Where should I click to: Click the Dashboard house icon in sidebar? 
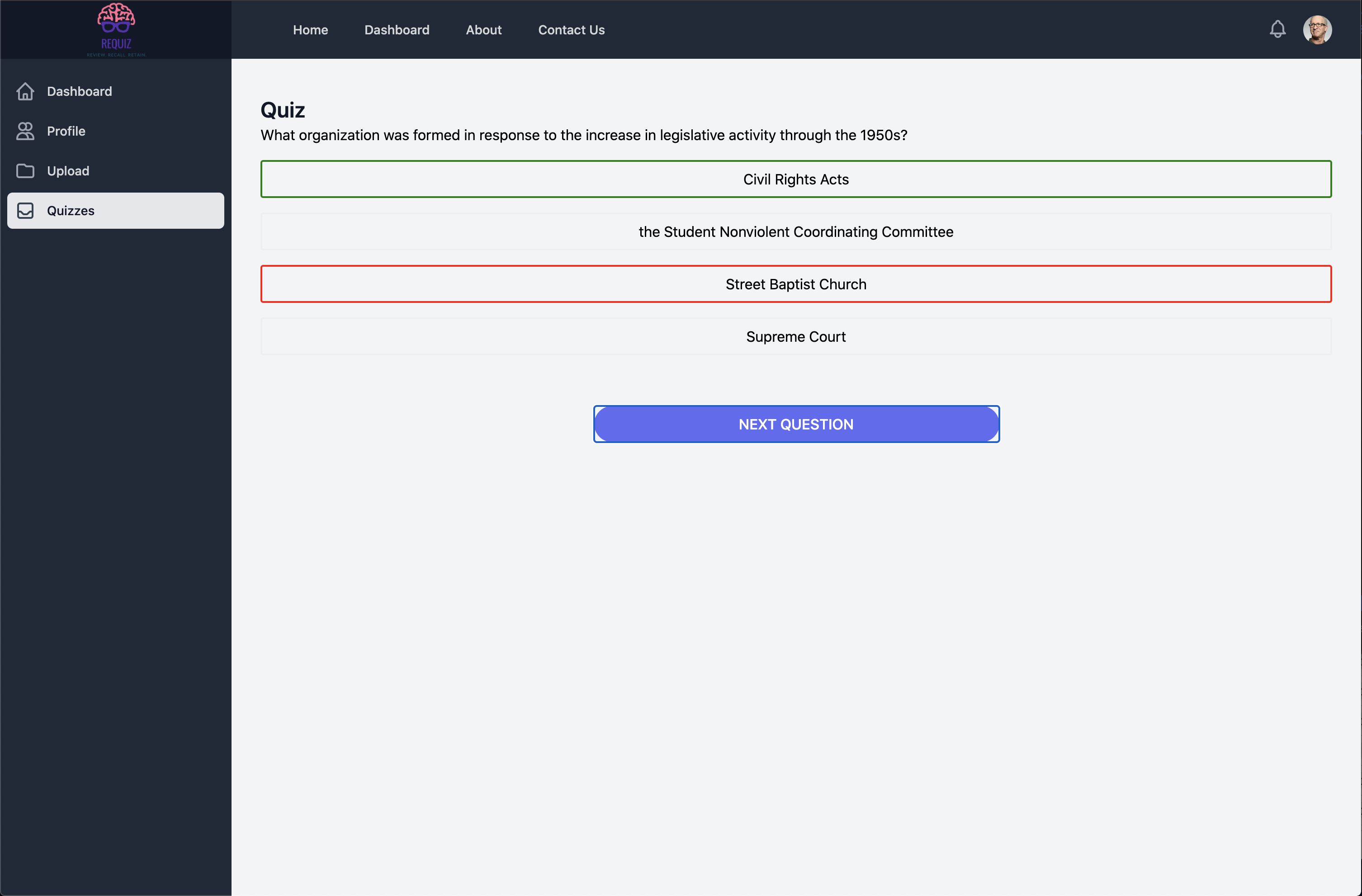point(25,92)
